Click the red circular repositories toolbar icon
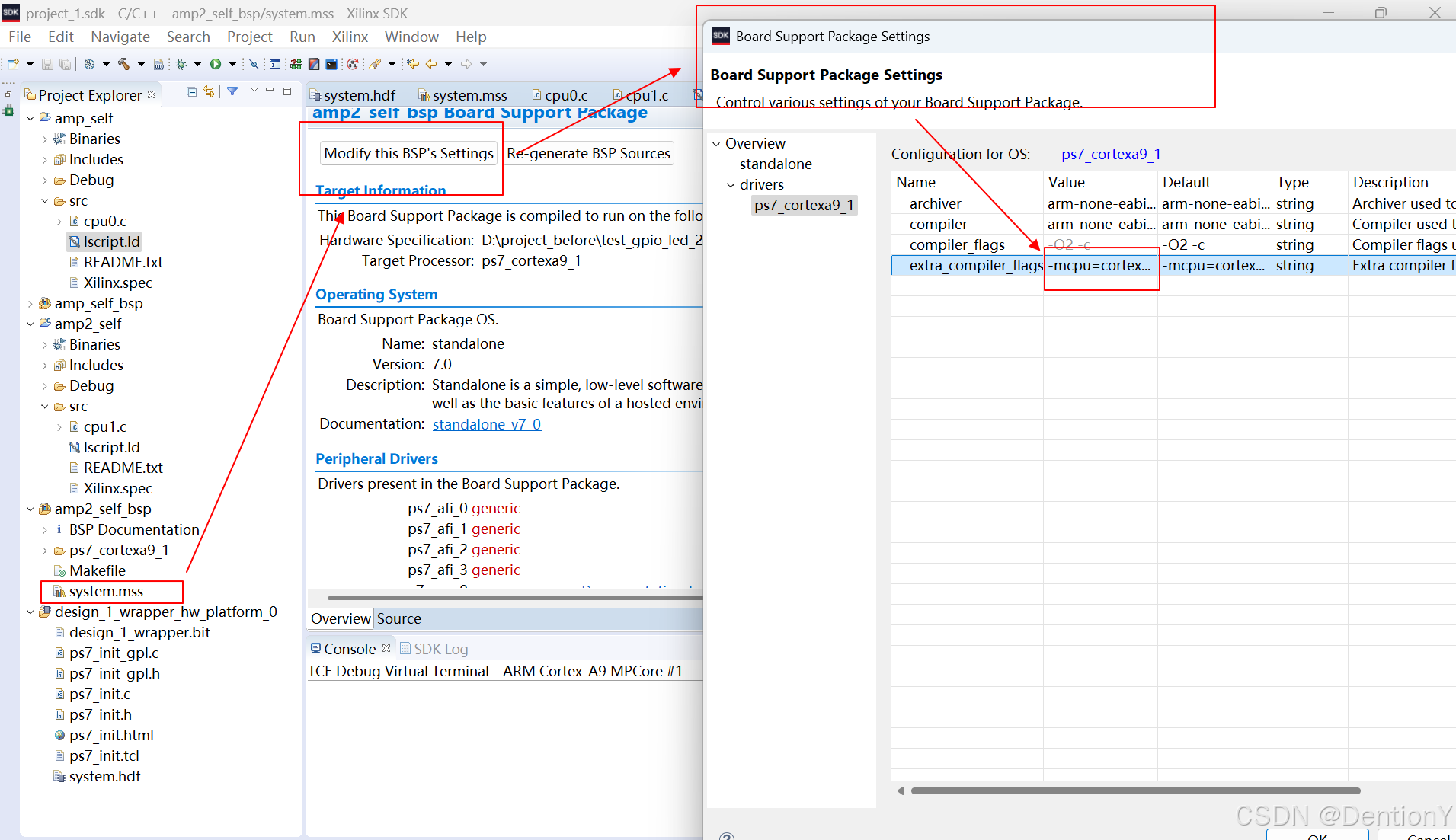The image size is (1456, 840). [352, 64]
